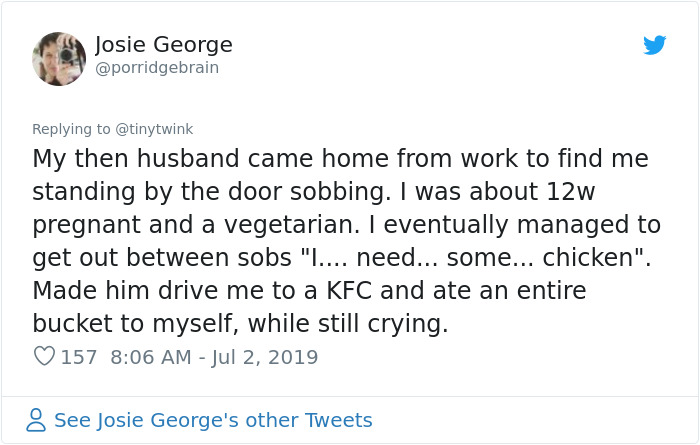Click the @porridgebrain handle

click(156, 68)
